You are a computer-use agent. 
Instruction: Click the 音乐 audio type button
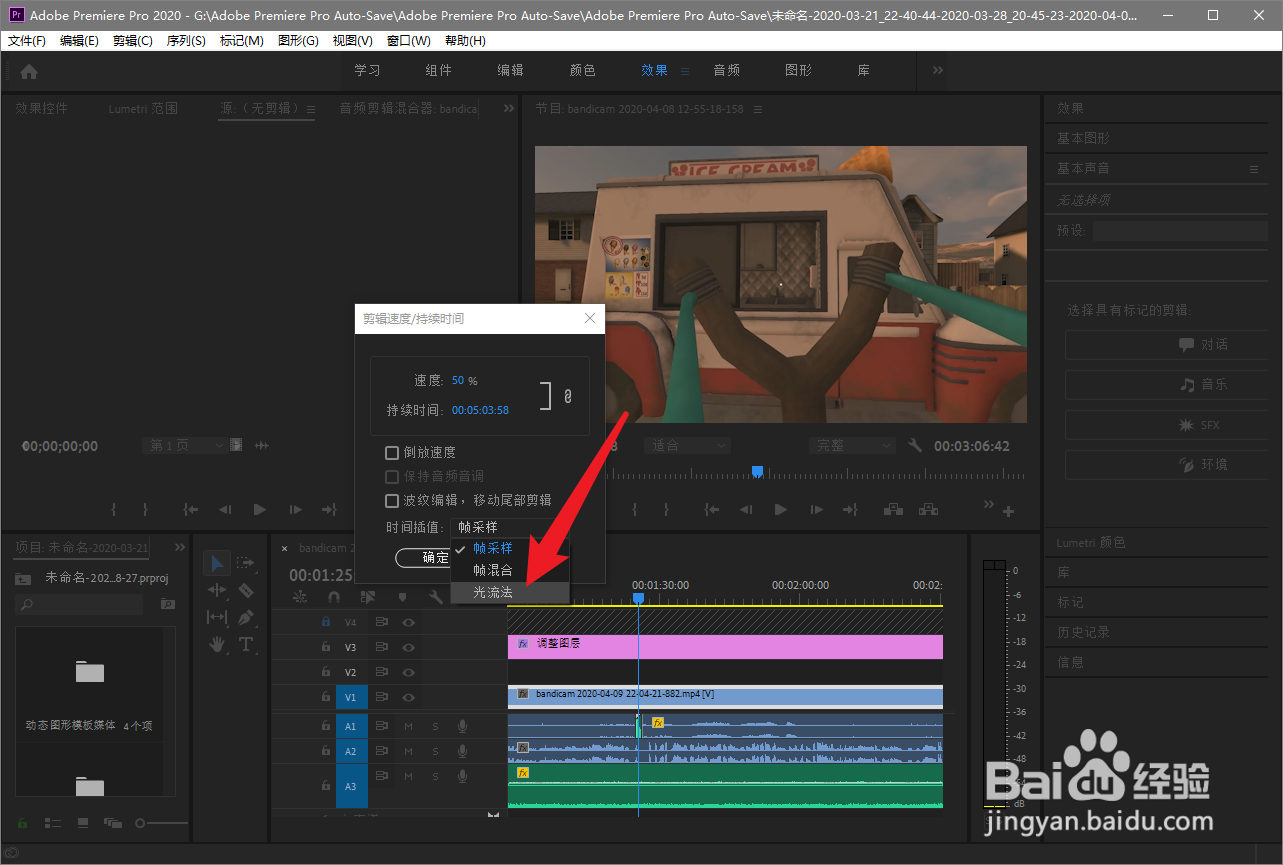pyautogui.click(x=1166, y=384)
